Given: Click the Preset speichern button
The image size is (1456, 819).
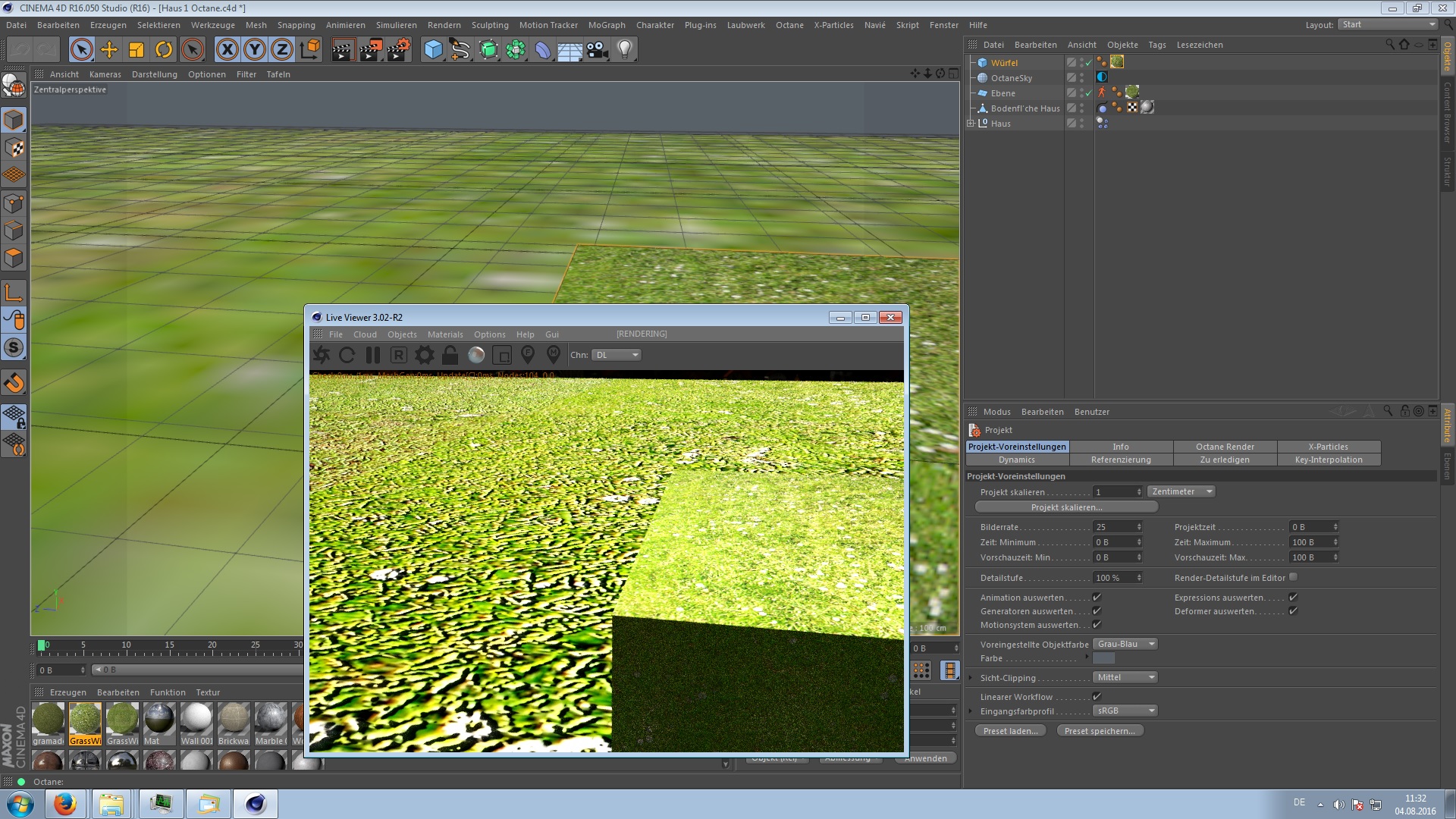Looking at the screenshot, I should point(1100,731).
